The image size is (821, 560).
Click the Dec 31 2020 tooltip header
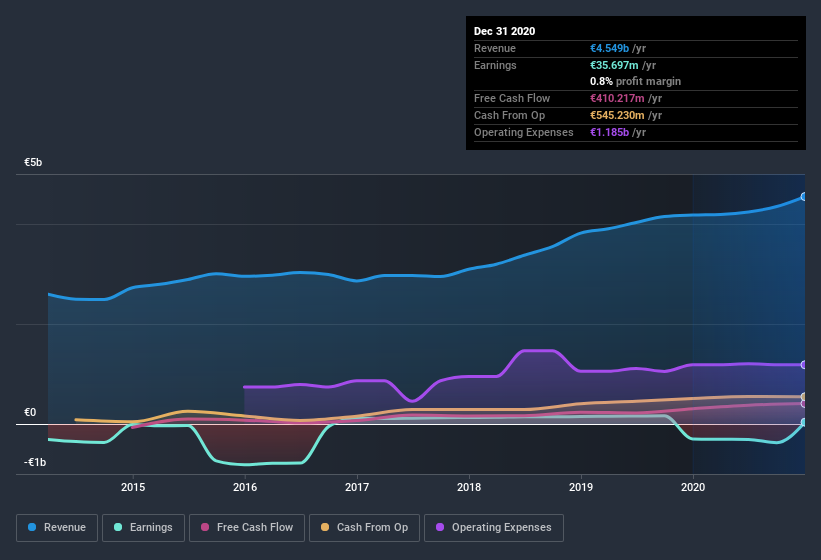coord(505,31)
